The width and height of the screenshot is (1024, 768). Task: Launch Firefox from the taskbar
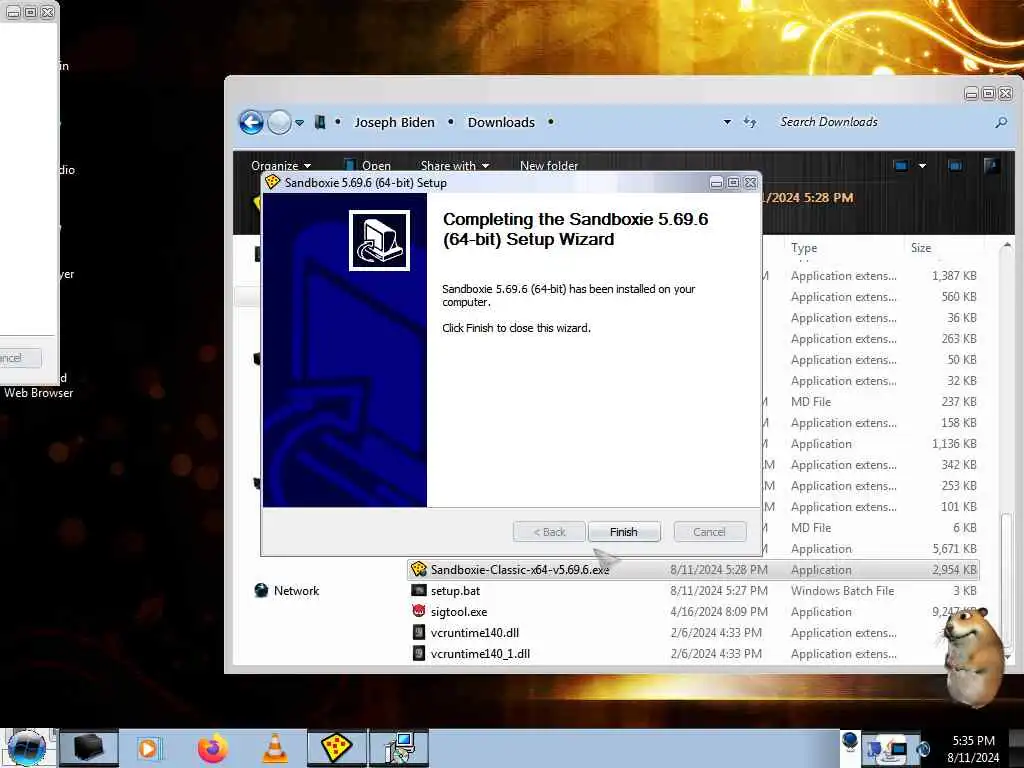click(x=212, y=748)
